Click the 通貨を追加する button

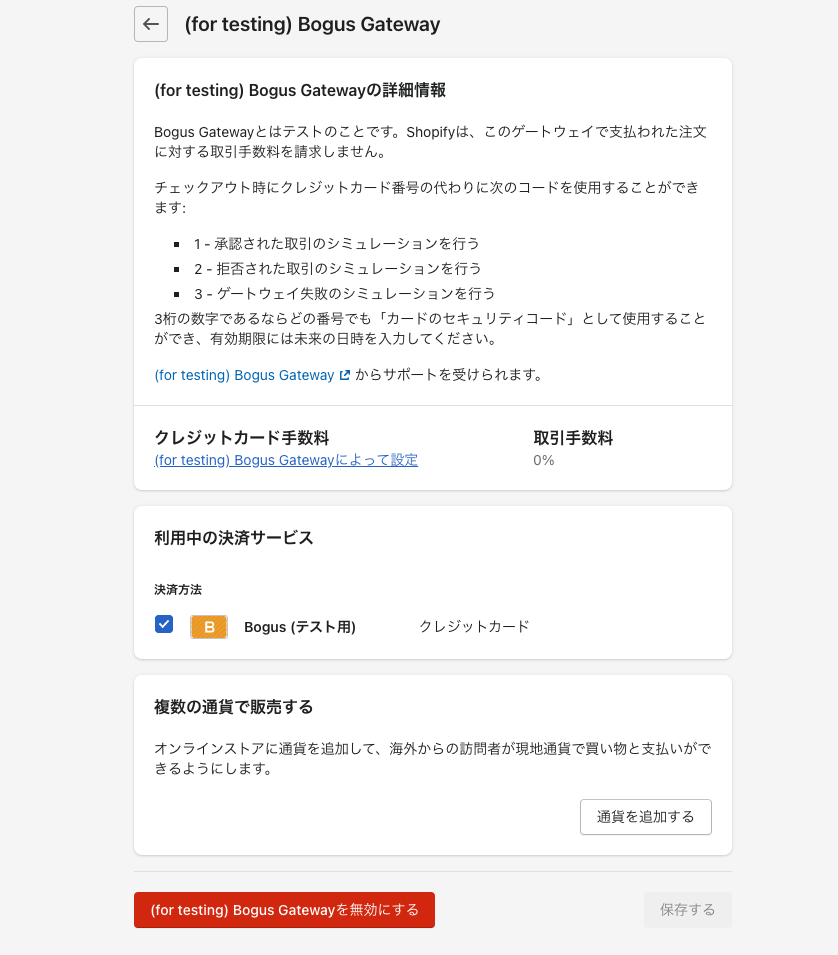pyautogui.click(x=646, y=817)
